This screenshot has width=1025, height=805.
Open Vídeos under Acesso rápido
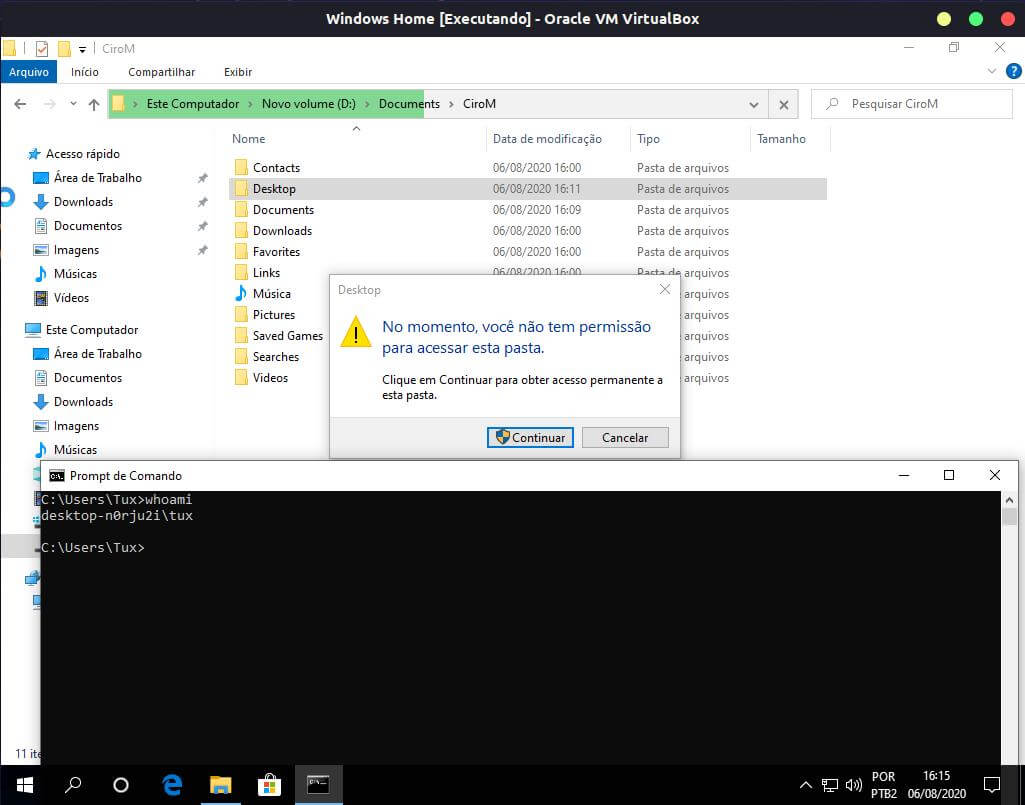tap(71, 298)
